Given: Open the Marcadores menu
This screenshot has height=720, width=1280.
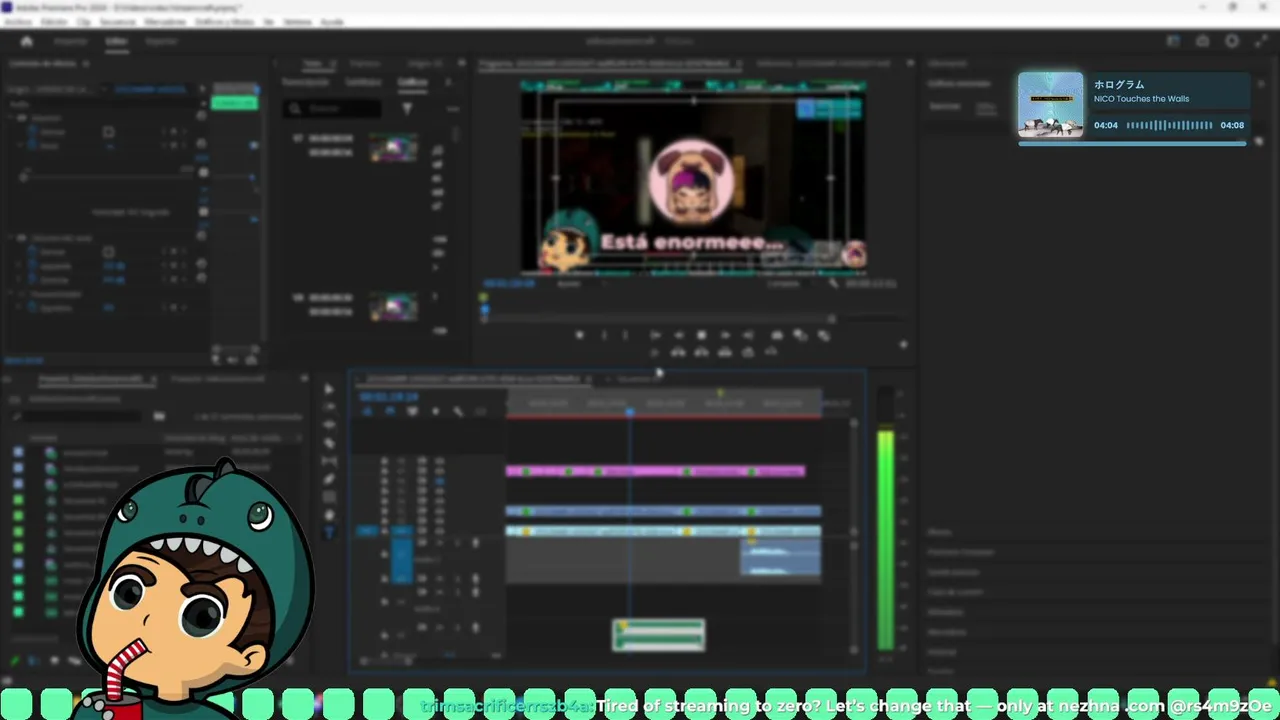Looking at the screenshot, I should pos(165,21).
